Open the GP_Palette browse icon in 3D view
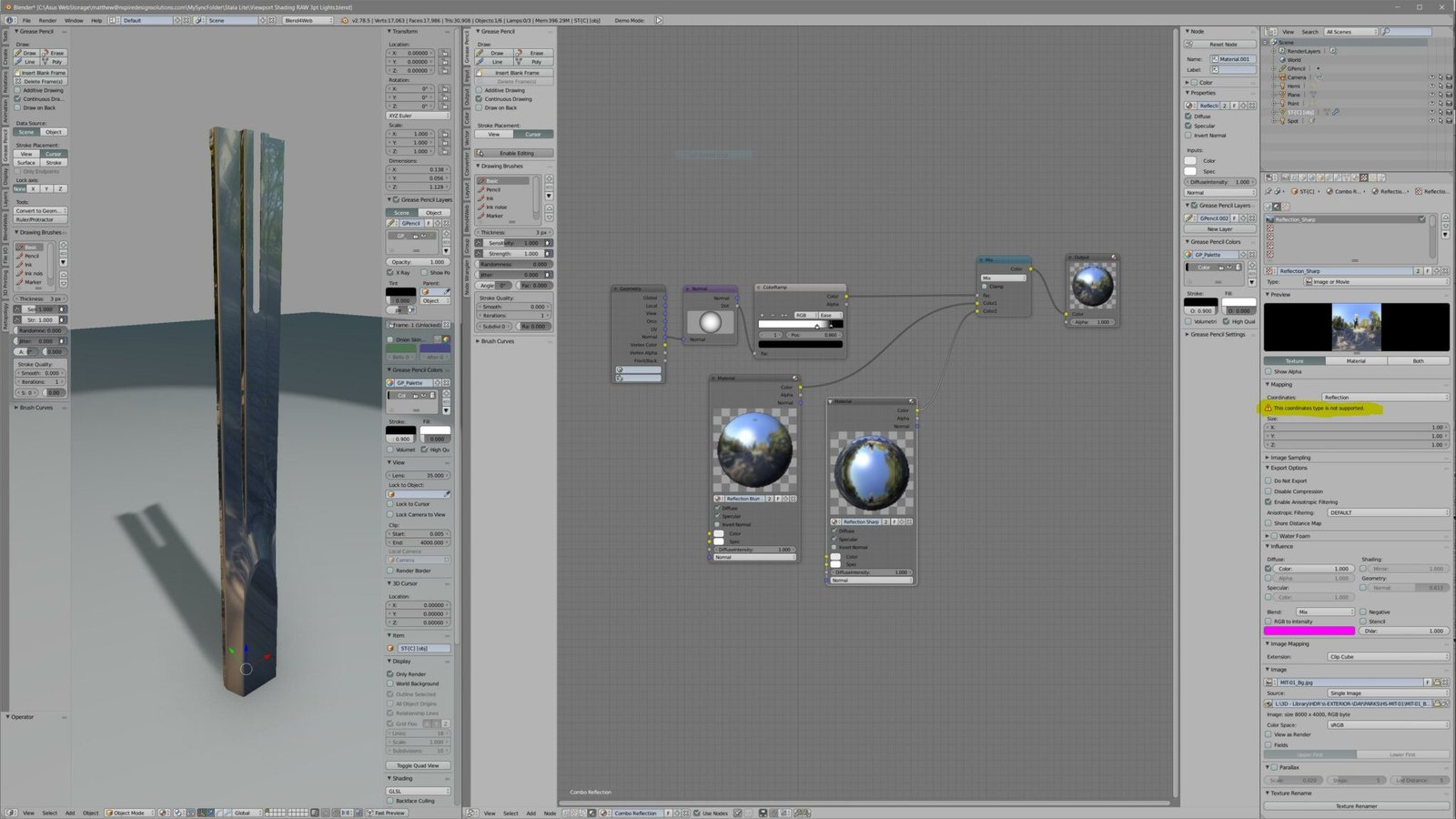 391,383
